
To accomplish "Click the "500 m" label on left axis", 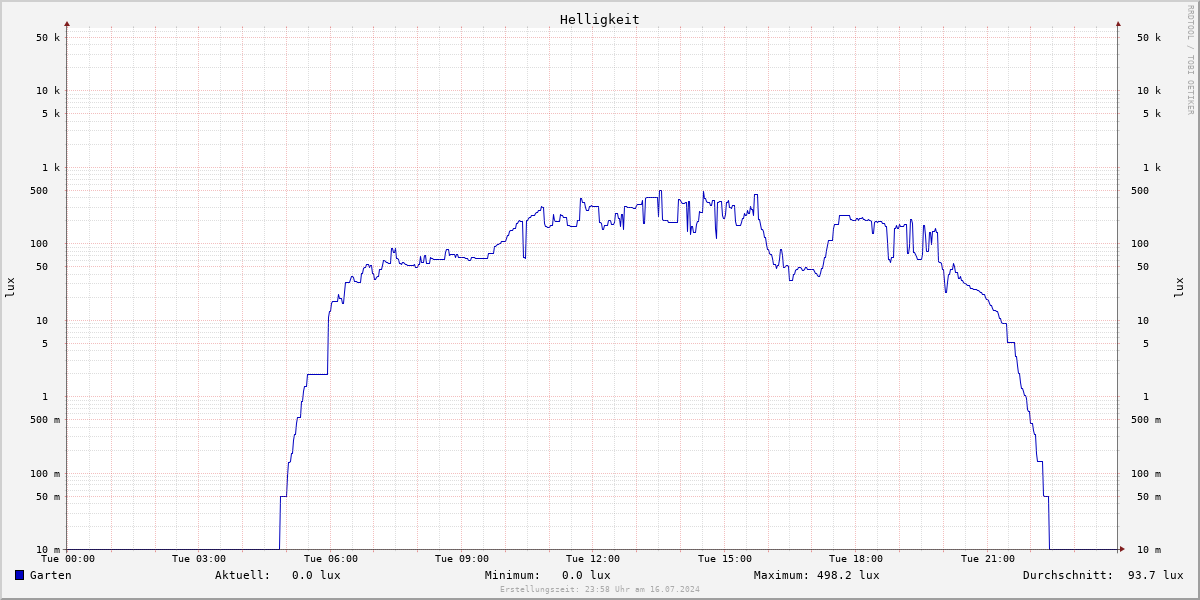I will [45, 420].
